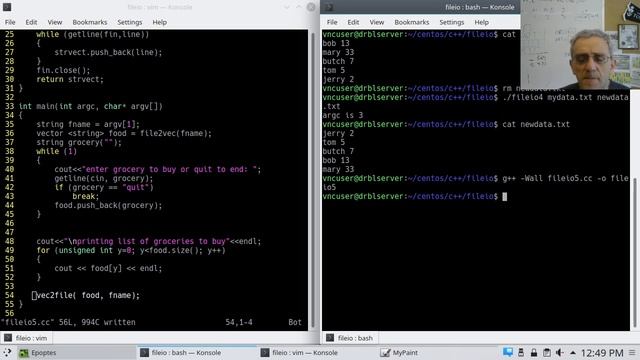Click the Epoptes icon in taskbar
640x360 pixels.
click(x=24, y=353)
